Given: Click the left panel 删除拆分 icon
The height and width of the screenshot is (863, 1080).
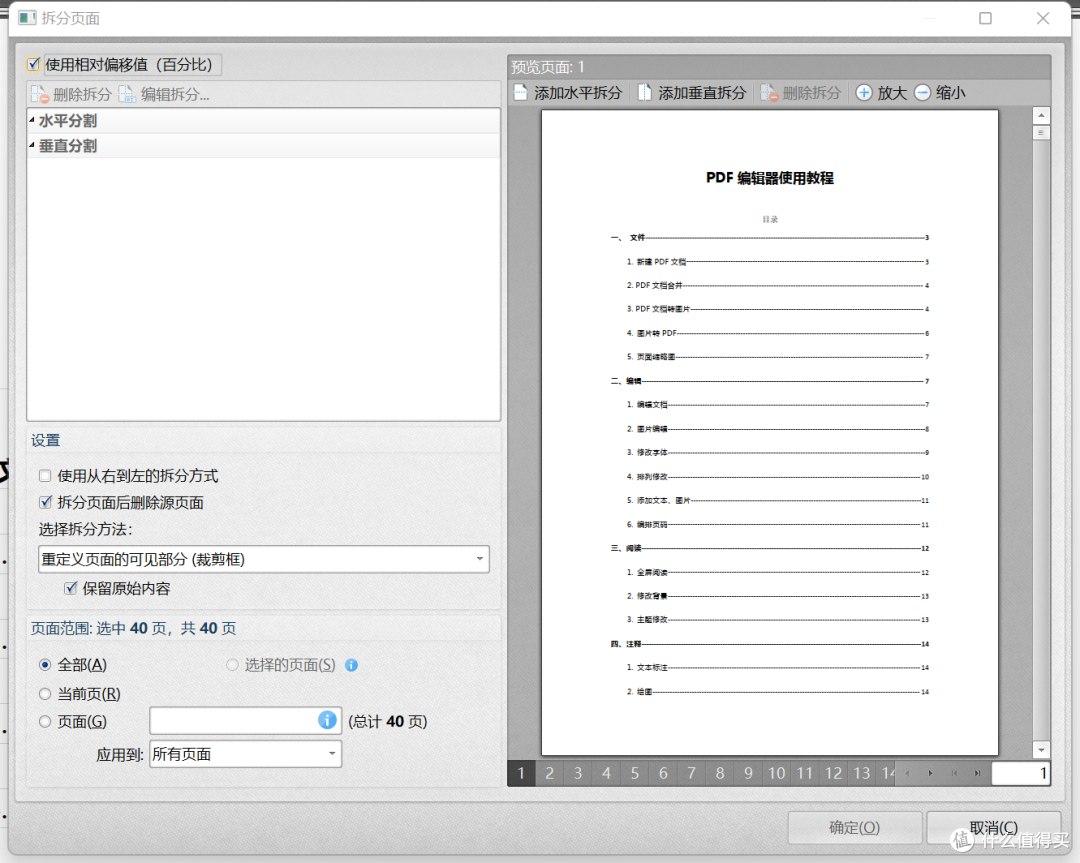Looking at the screenshot, I should click(39, 94).
